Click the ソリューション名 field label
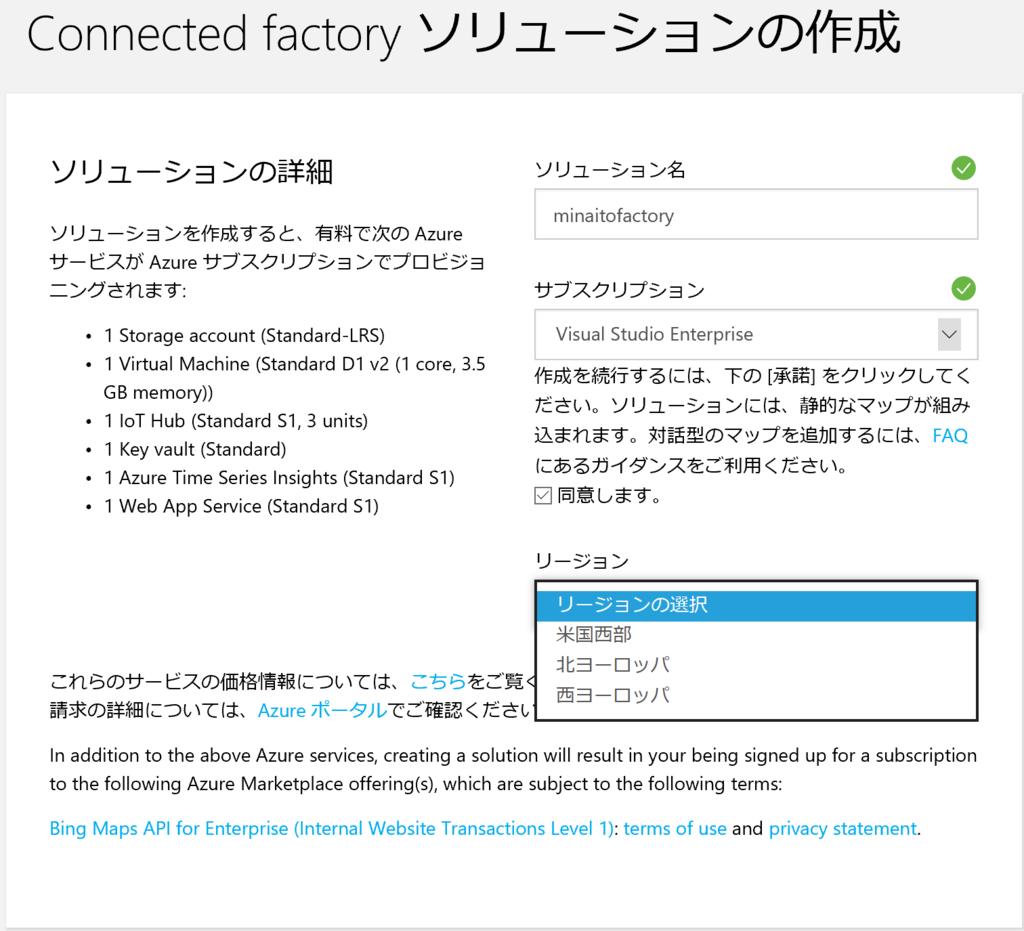Viewport: 1024px width, 931px height. 610,170
